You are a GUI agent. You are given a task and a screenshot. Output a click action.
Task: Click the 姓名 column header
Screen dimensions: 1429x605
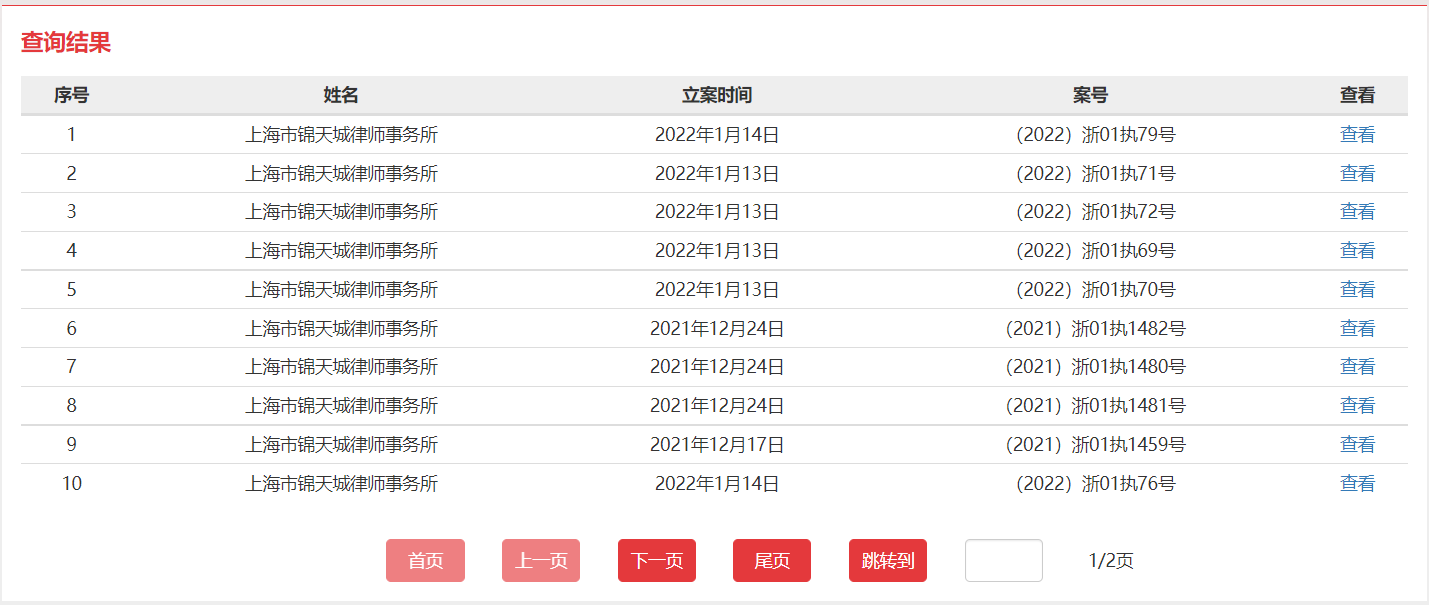click(x=341, y=96)
